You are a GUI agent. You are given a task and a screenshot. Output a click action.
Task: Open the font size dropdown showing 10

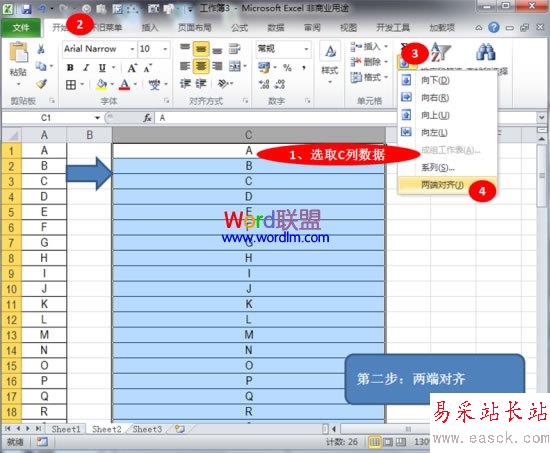[165, 49]
